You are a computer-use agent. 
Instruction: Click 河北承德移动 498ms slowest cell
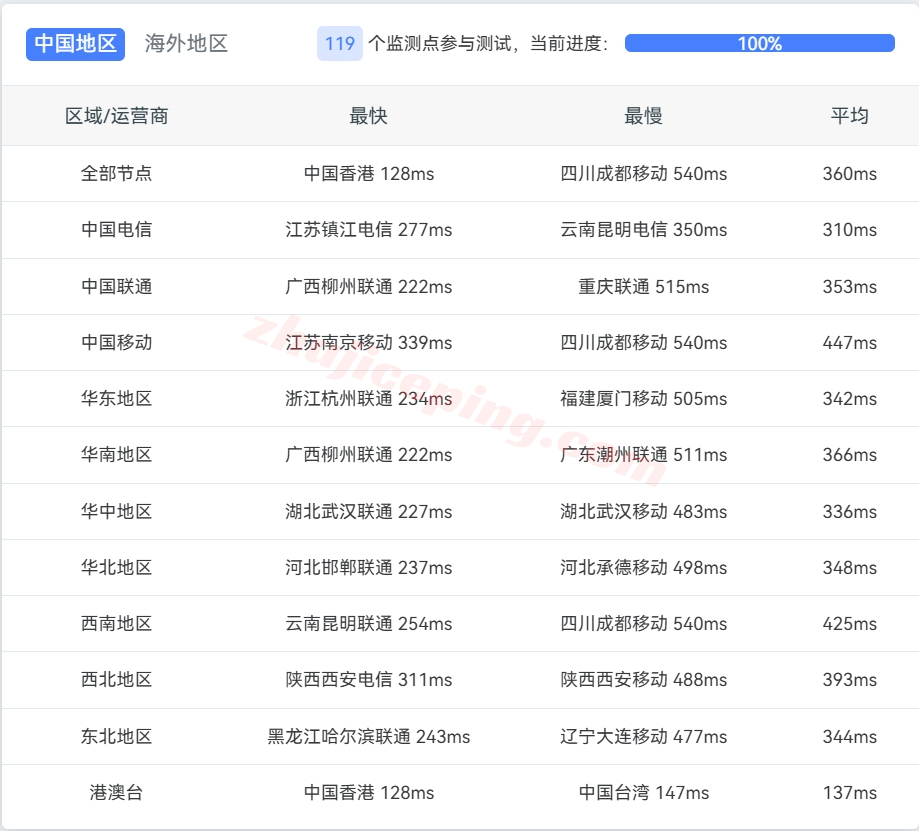tap(644, 567)
